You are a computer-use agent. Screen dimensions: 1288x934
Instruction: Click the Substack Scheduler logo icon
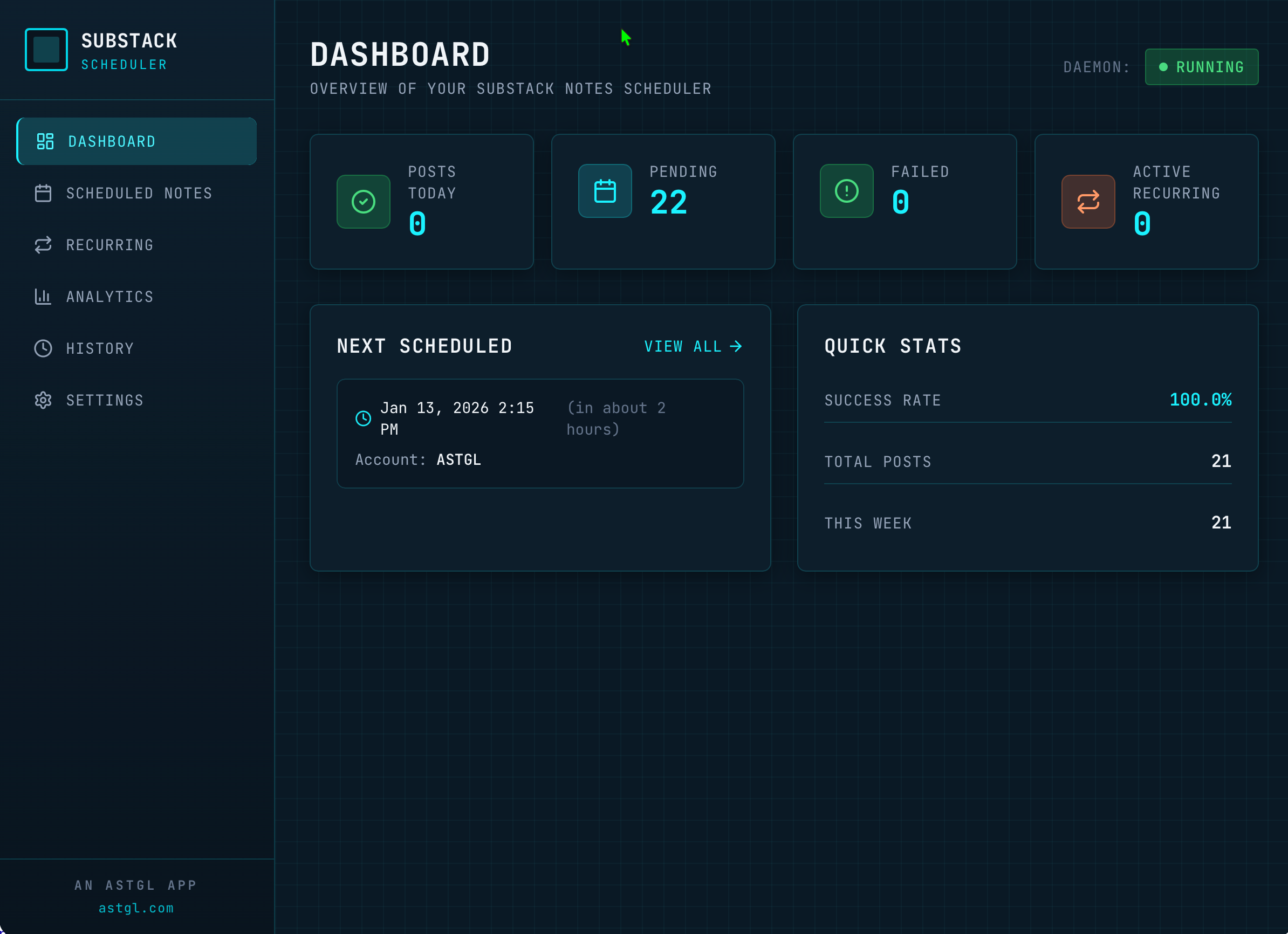[x=46, y=50]
